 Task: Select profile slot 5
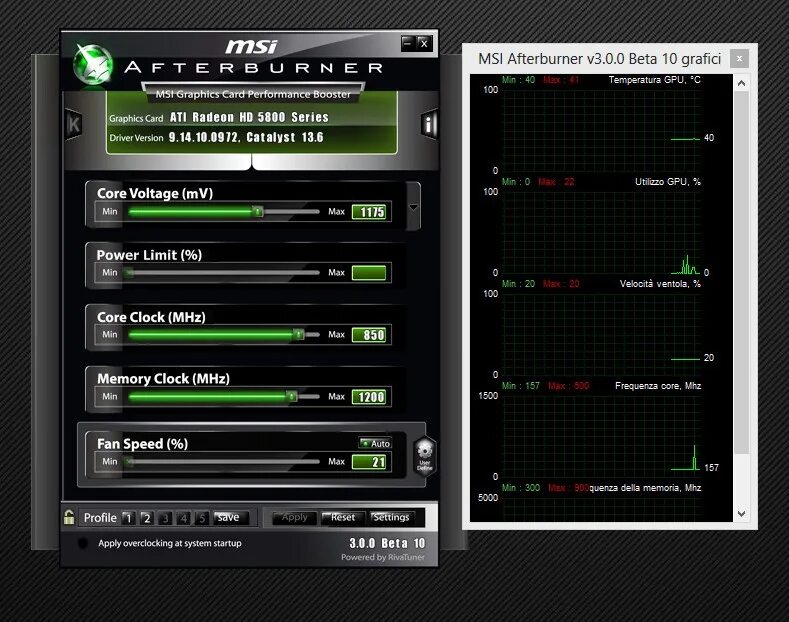click(202, 518)
